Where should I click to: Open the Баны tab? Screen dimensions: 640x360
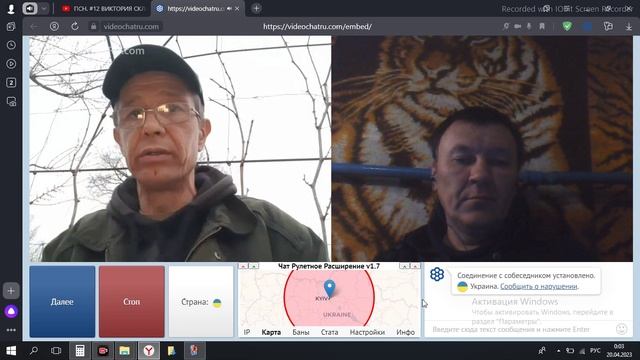click(301, 332)
